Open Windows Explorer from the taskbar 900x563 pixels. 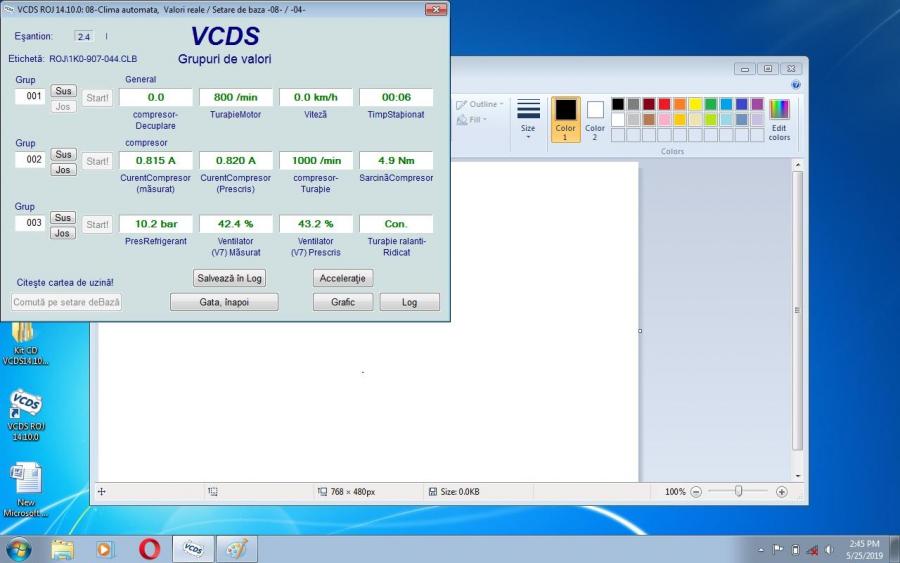pos(62,549)
